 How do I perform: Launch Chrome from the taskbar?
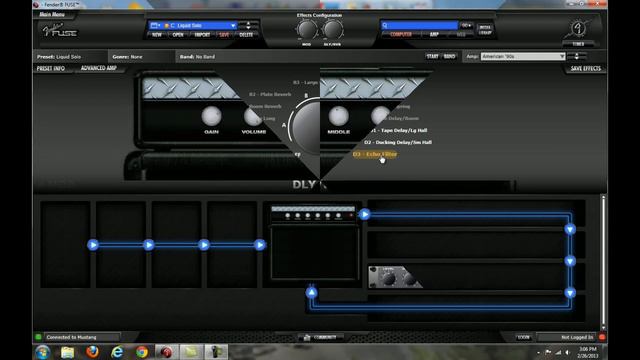[x=142, y=352]
